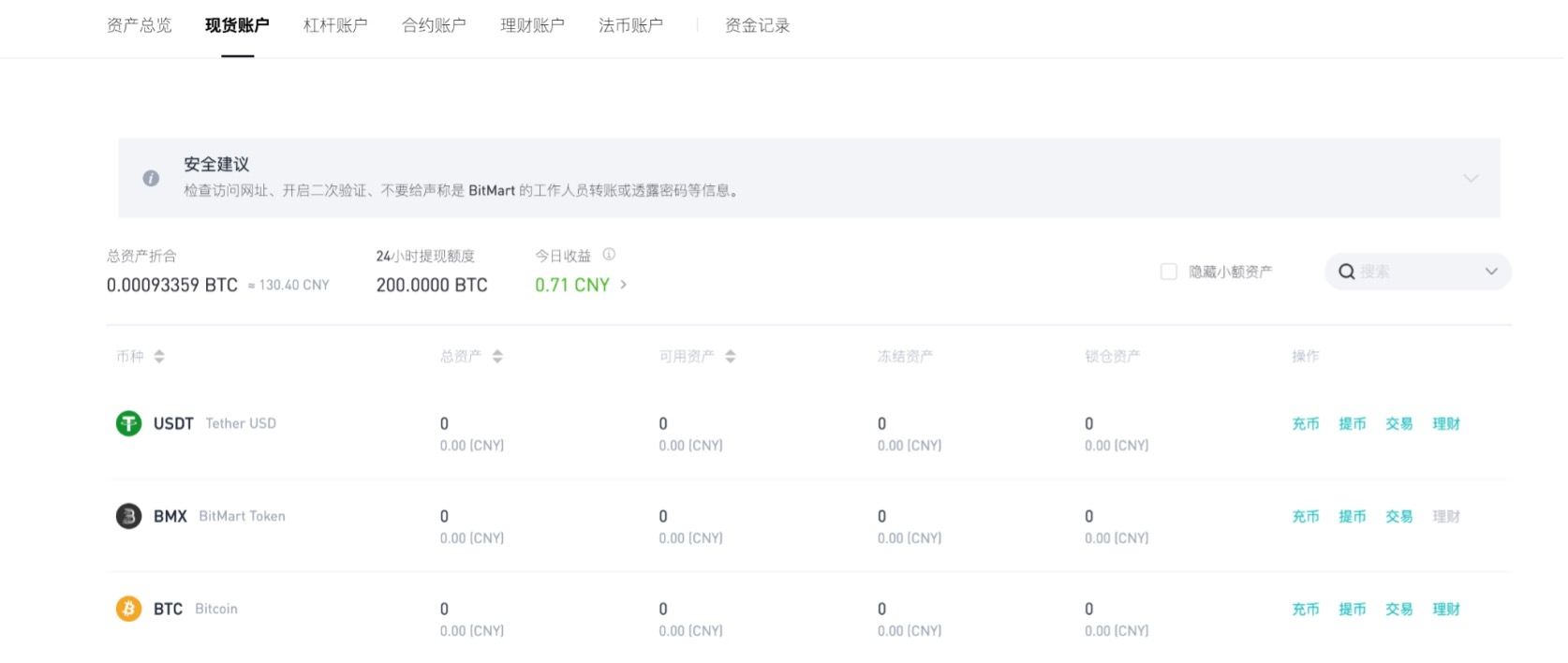
Task: Sort by 可用资产 column arrows
Action: 731,357
